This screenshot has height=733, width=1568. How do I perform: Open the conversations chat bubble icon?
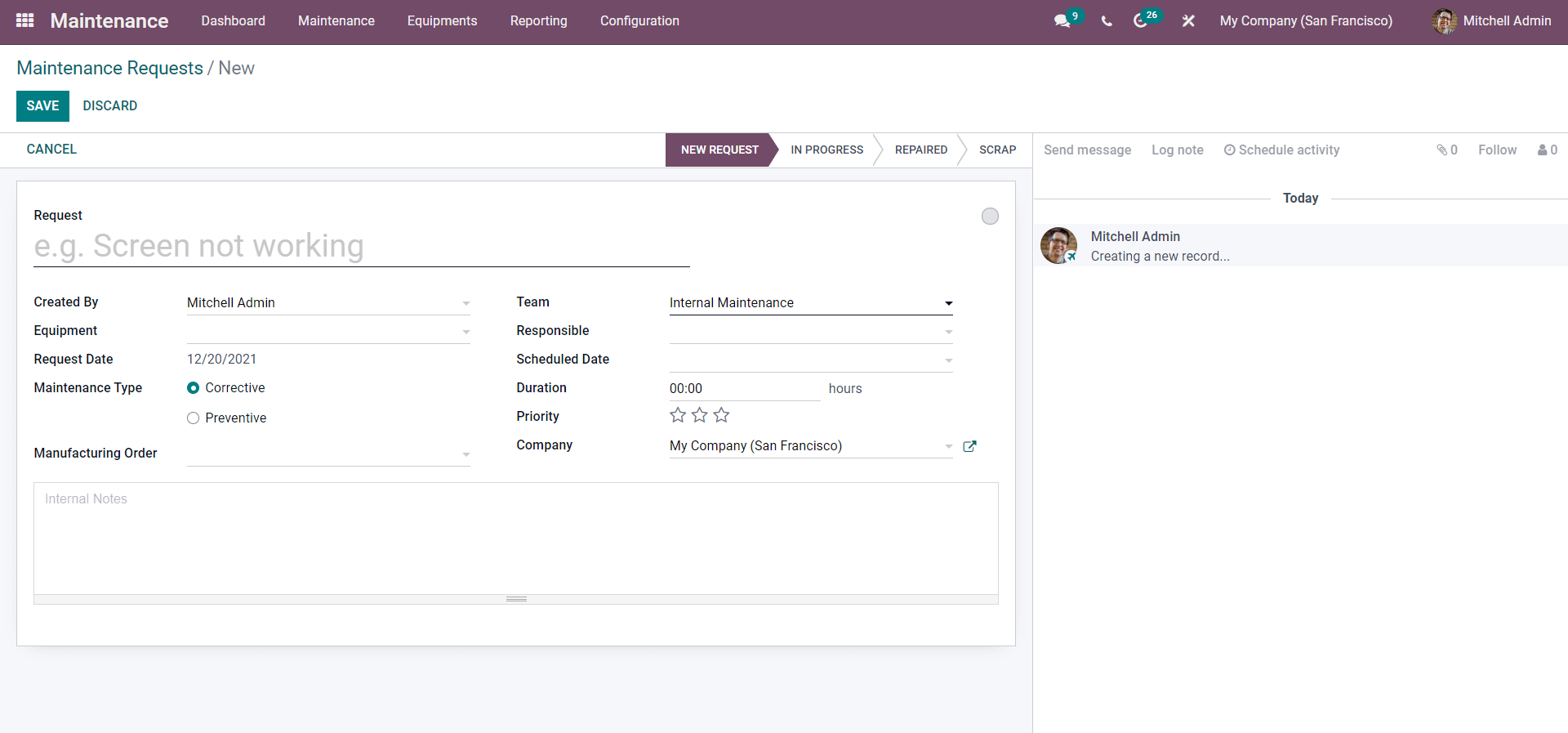[x=1062, y=21]
